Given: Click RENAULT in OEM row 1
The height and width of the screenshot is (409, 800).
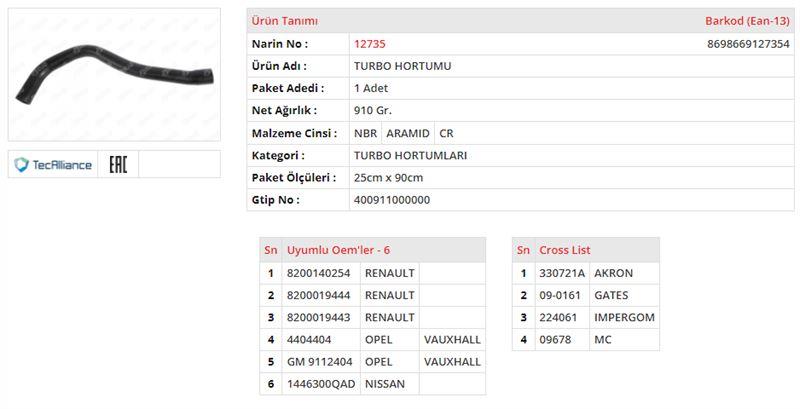Looking at the screenshot, I should (x=390, y=273).
